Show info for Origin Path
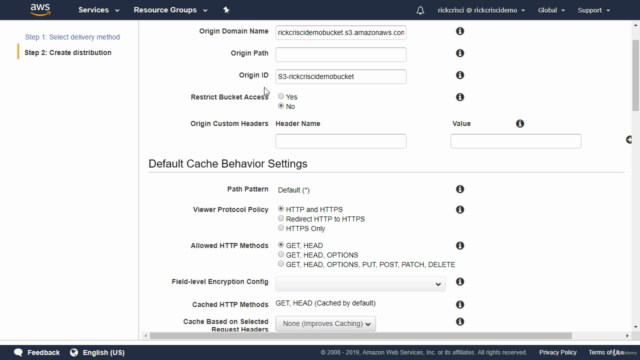The image size is (640, 360). (460, 53)
